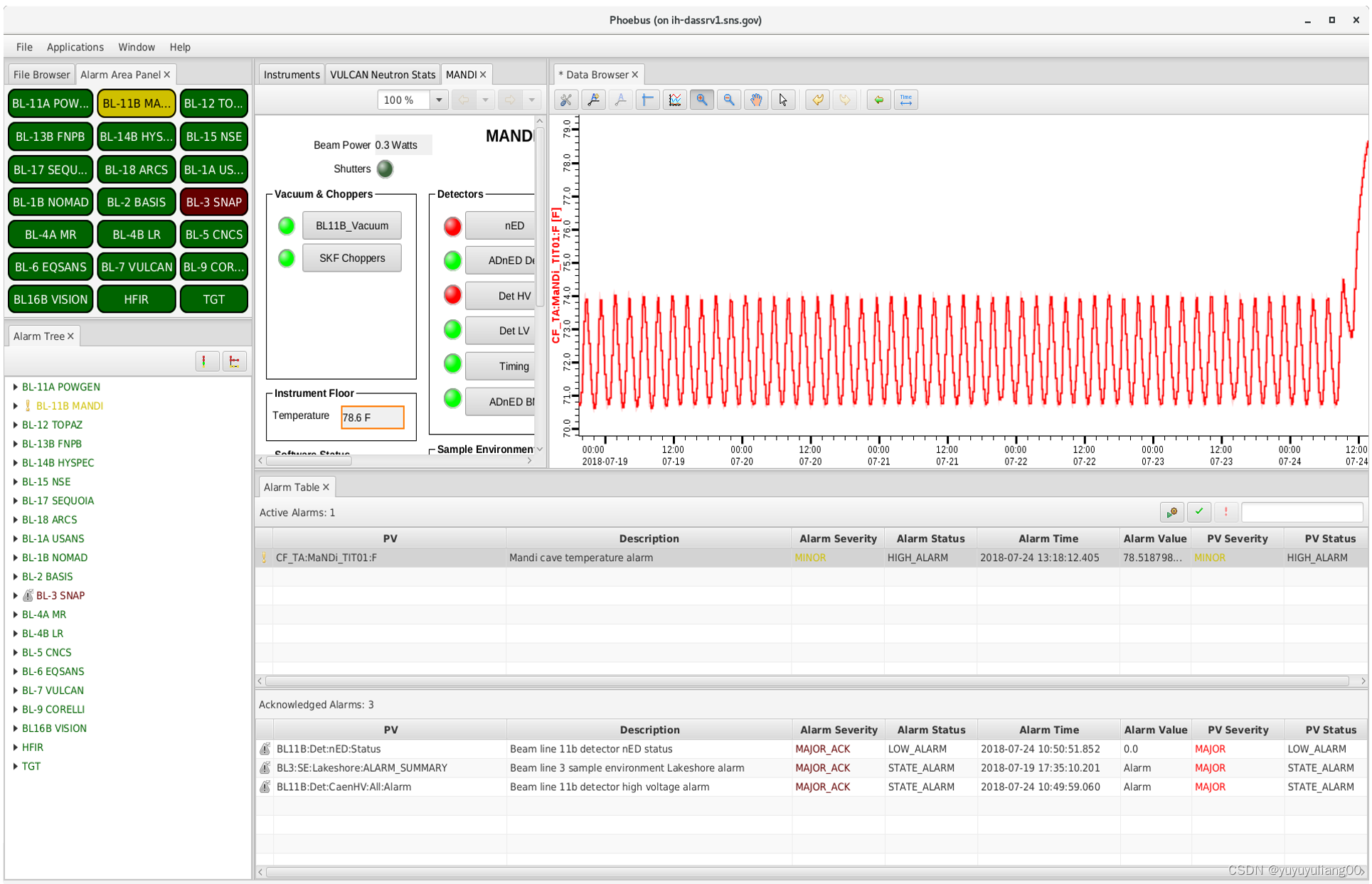Click the green LED beside Det LV
Viewport: 1372px width, 884px height.
tap(452, 330)
